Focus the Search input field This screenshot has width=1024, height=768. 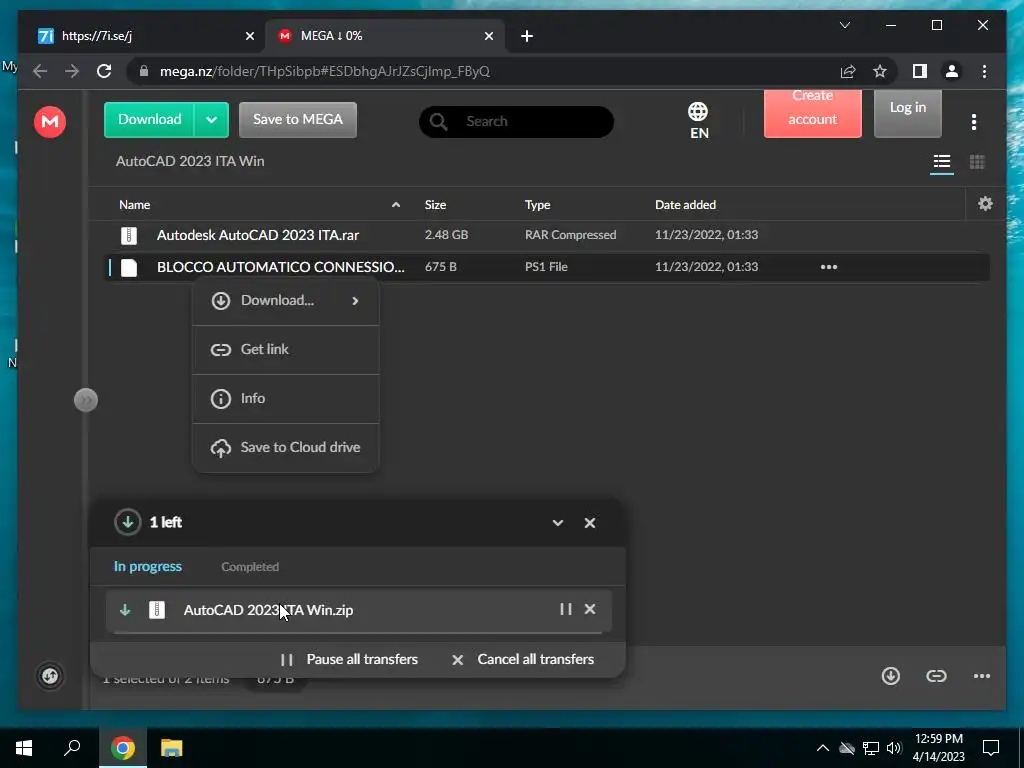tap(516, 121)
